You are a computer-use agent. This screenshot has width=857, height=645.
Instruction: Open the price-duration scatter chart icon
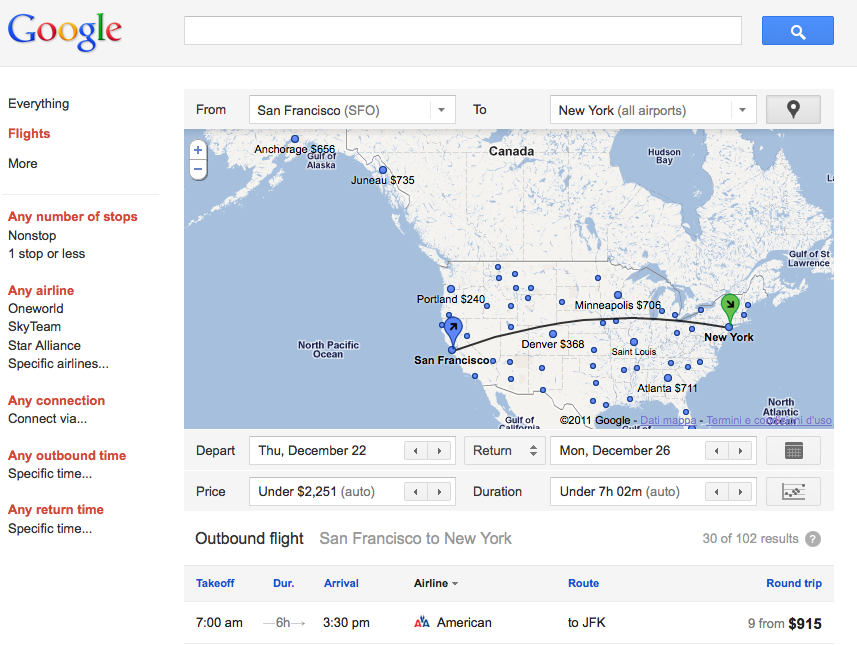(x=793, y=492)
